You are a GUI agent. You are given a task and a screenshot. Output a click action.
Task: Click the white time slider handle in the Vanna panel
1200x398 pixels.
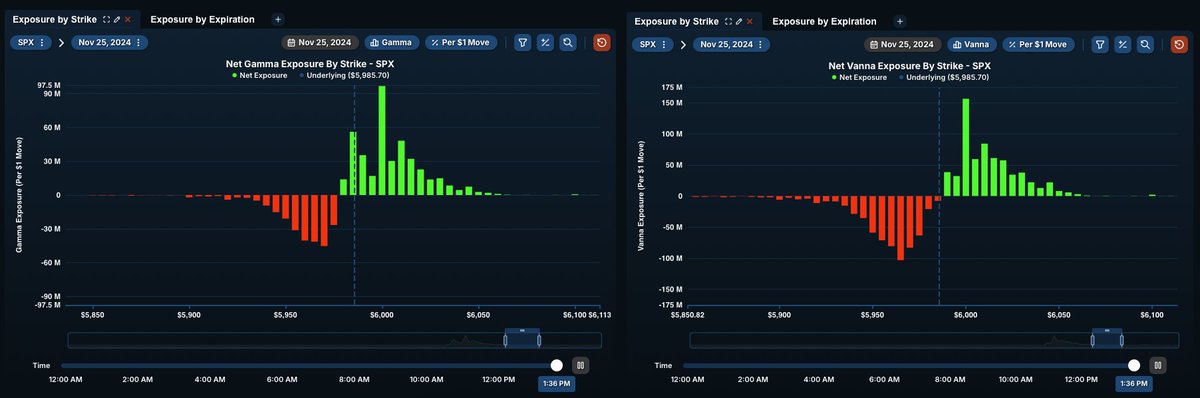click(1134, 366)
